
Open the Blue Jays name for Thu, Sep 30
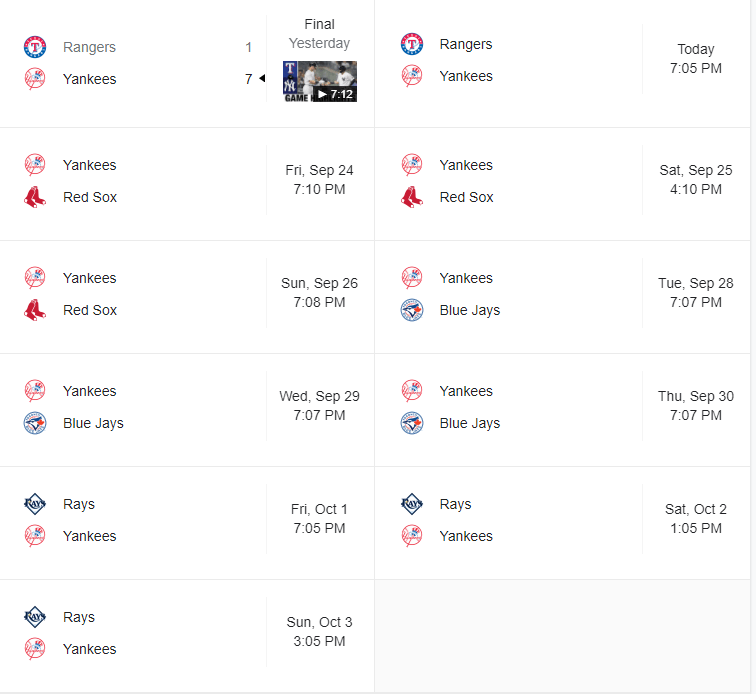470,423
